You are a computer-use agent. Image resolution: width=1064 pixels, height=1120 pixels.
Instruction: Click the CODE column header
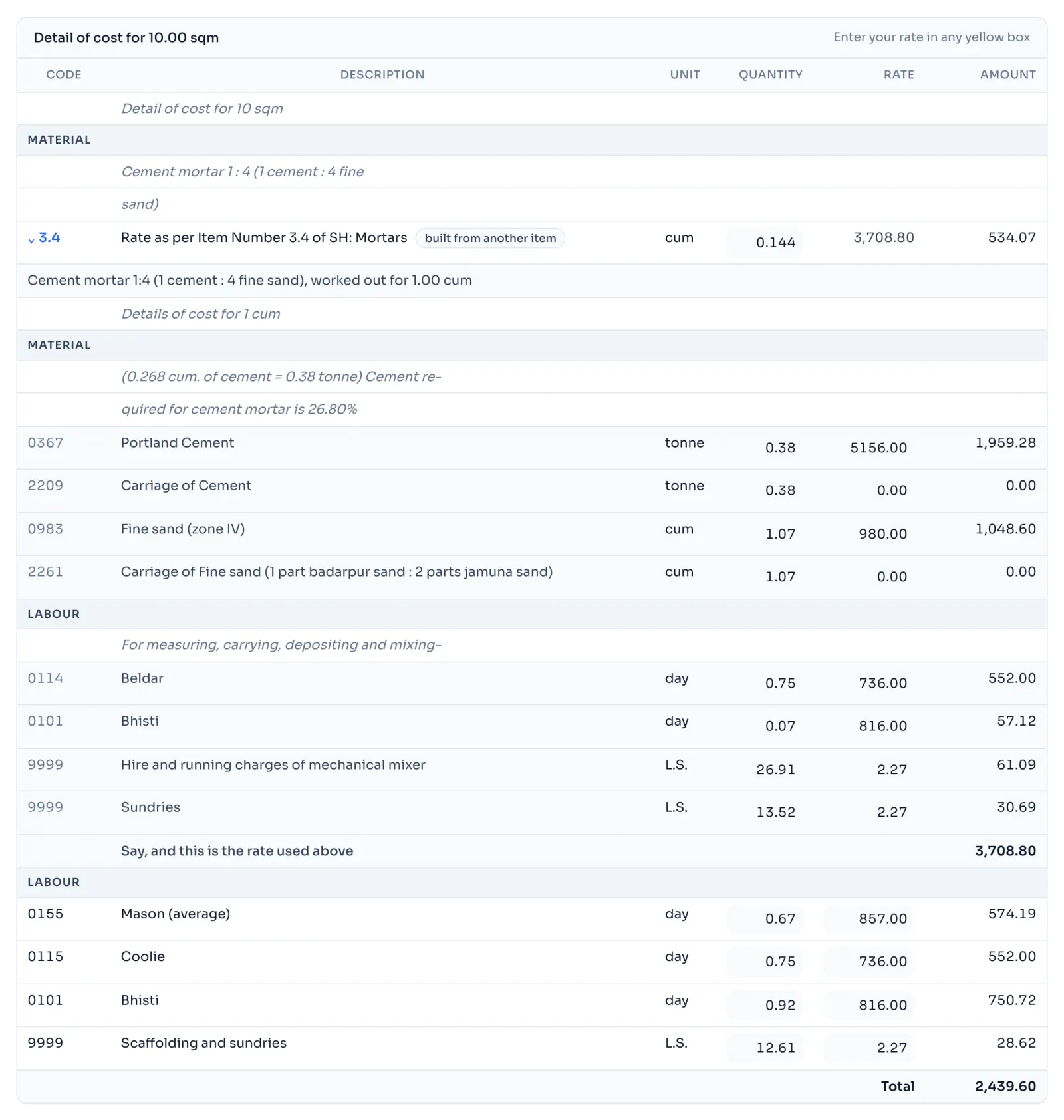coord(64,74)
